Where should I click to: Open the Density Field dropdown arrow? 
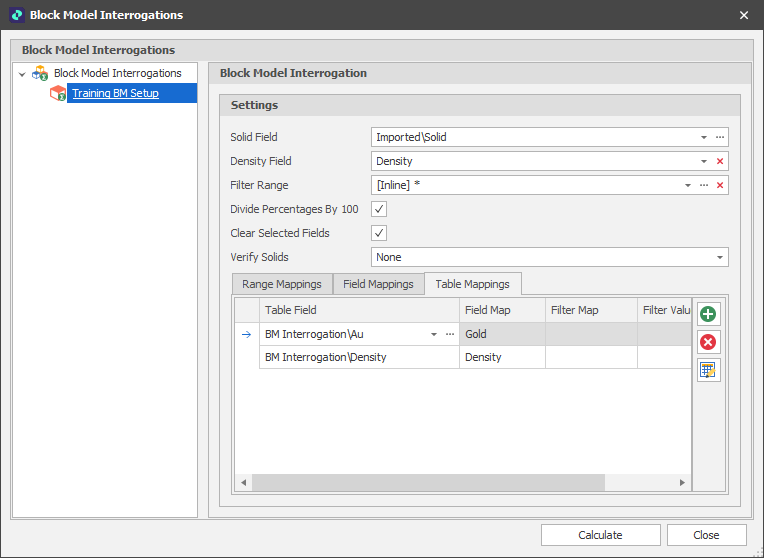tap(704, 161)
